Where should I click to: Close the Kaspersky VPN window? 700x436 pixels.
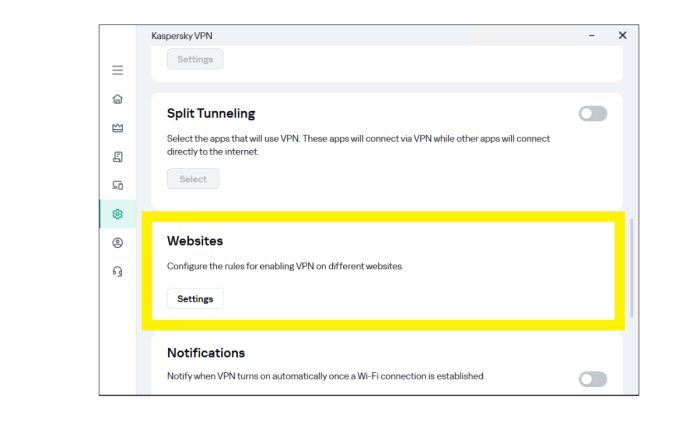tap(622, 35)
